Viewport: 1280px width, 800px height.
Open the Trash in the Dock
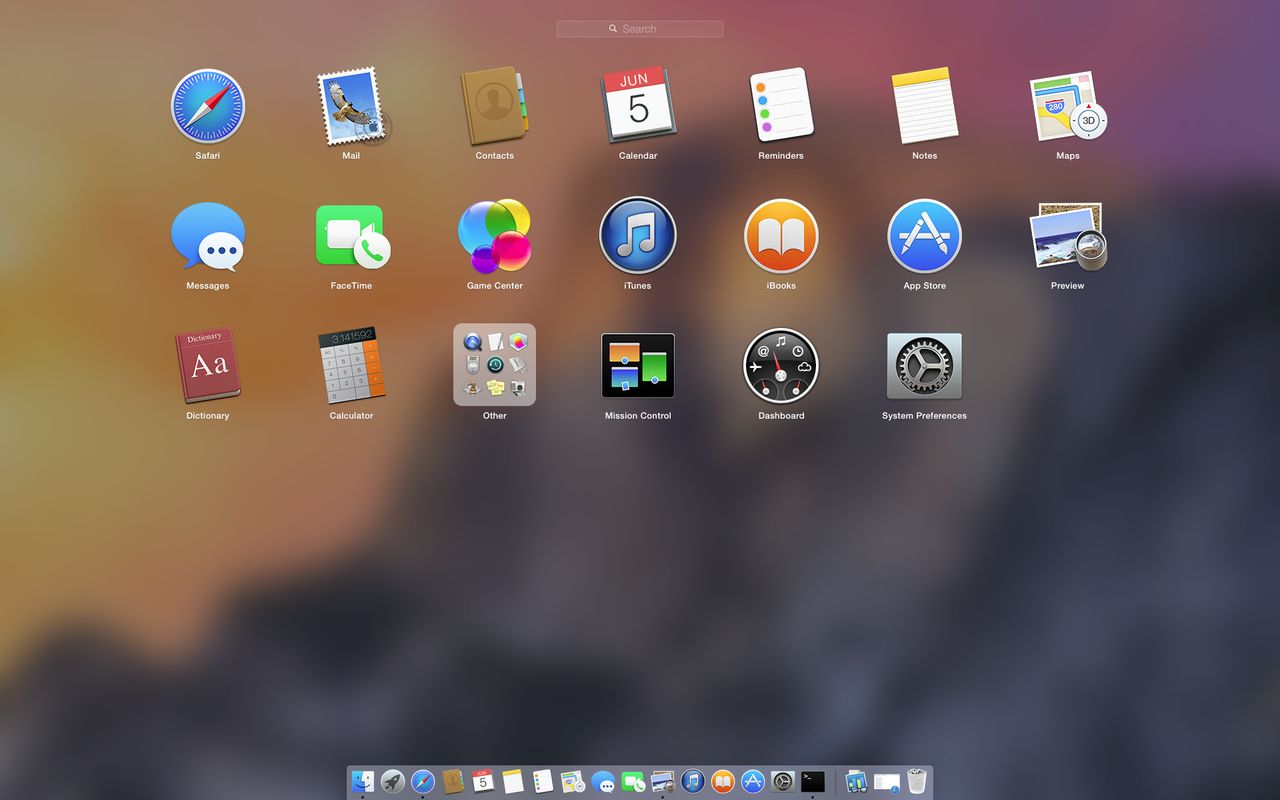pos(917,781)
